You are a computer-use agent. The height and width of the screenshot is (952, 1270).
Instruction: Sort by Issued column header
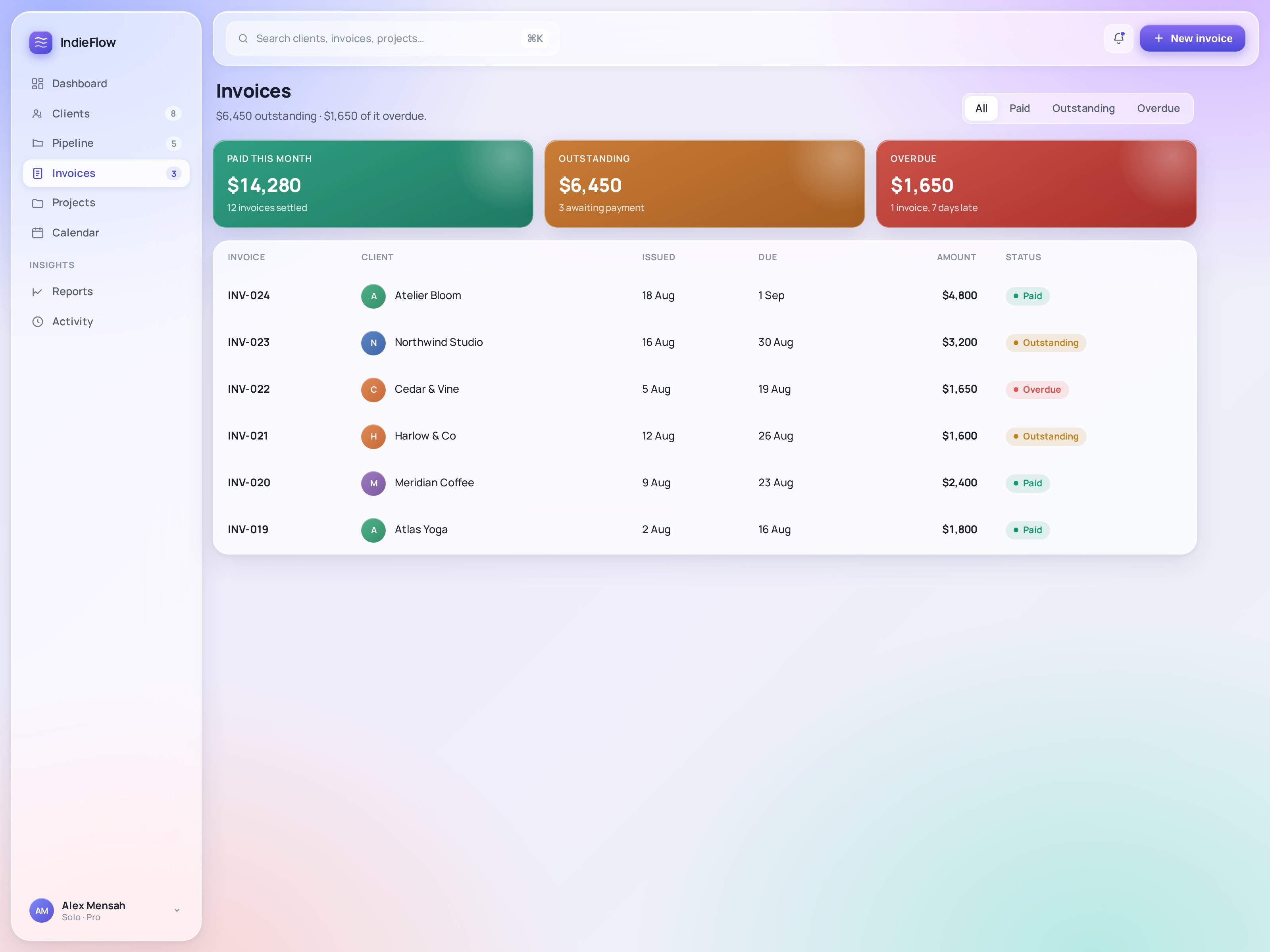pos(658,257)
